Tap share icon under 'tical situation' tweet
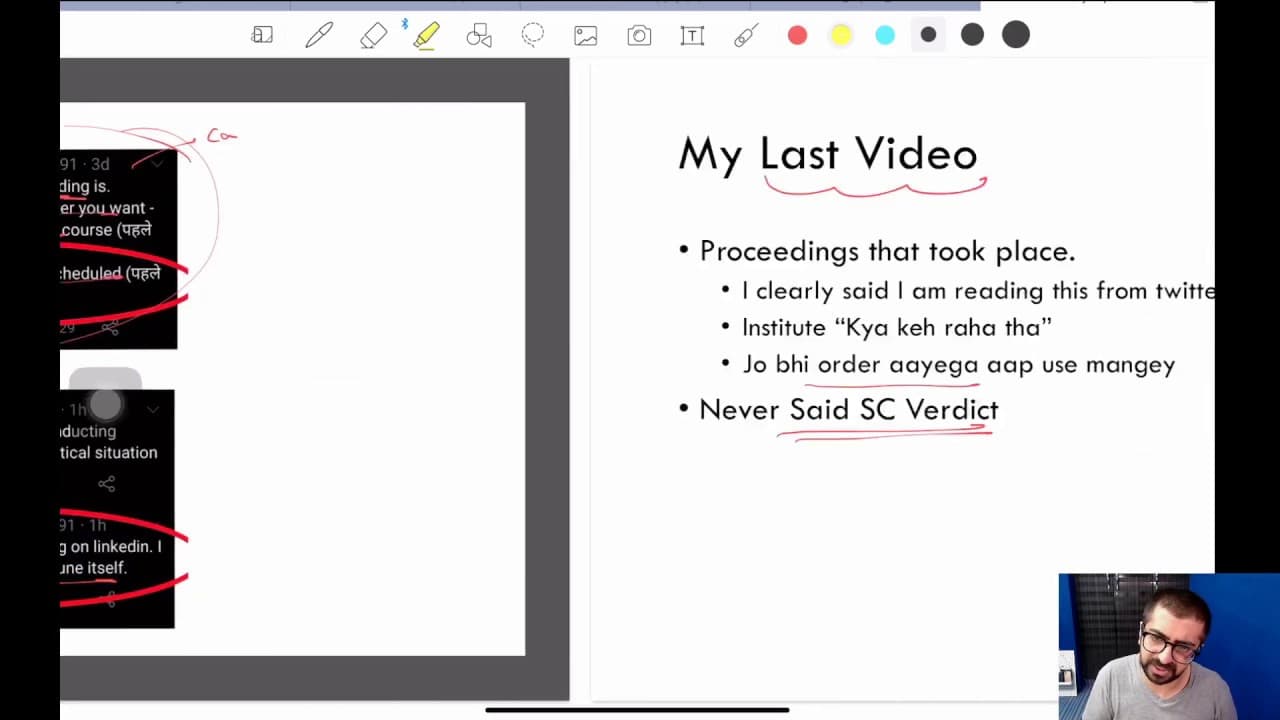 point(107,484)
